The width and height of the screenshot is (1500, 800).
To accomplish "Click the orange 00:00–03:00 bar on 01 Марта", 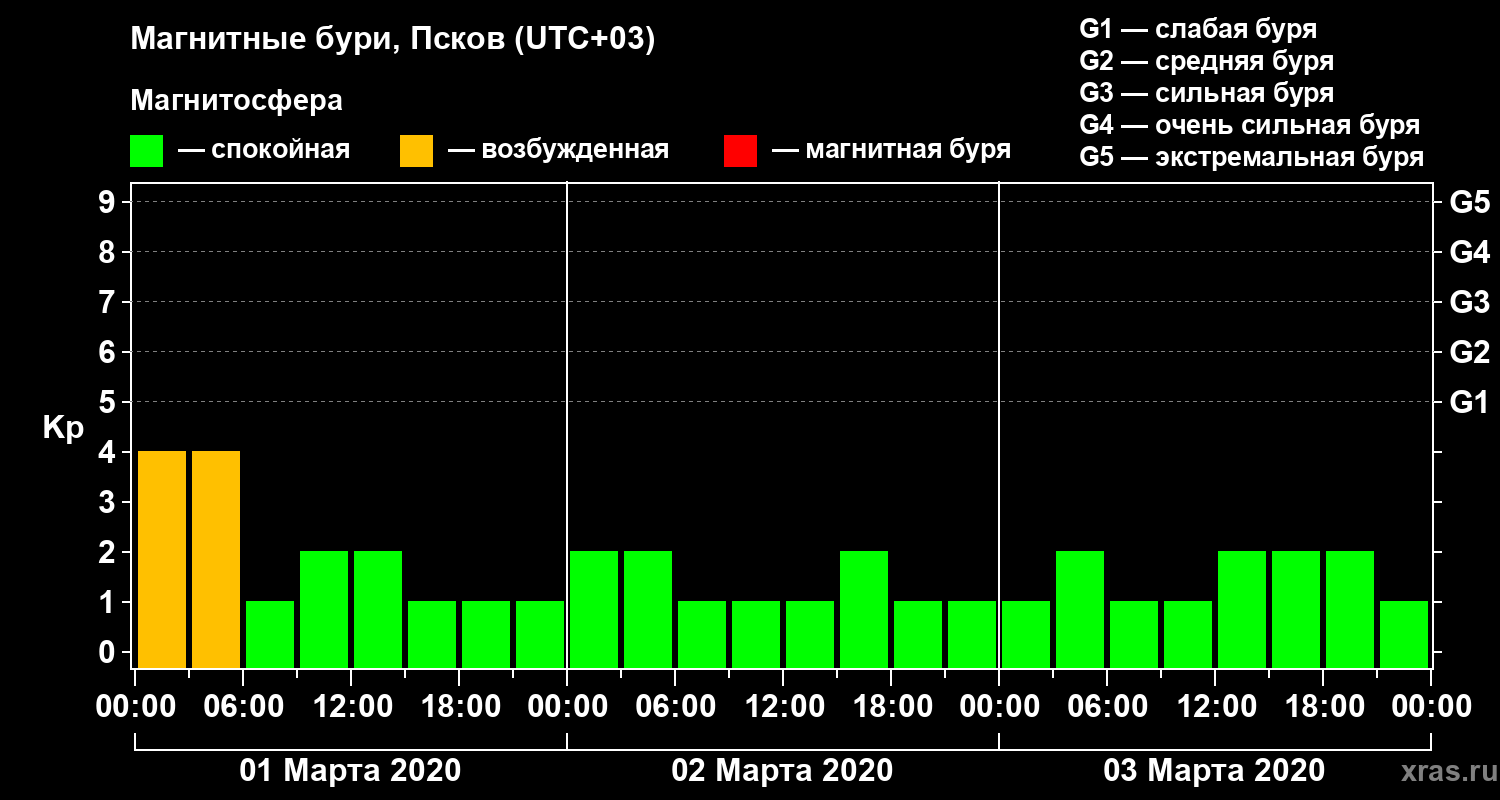I will click(162, 559).
